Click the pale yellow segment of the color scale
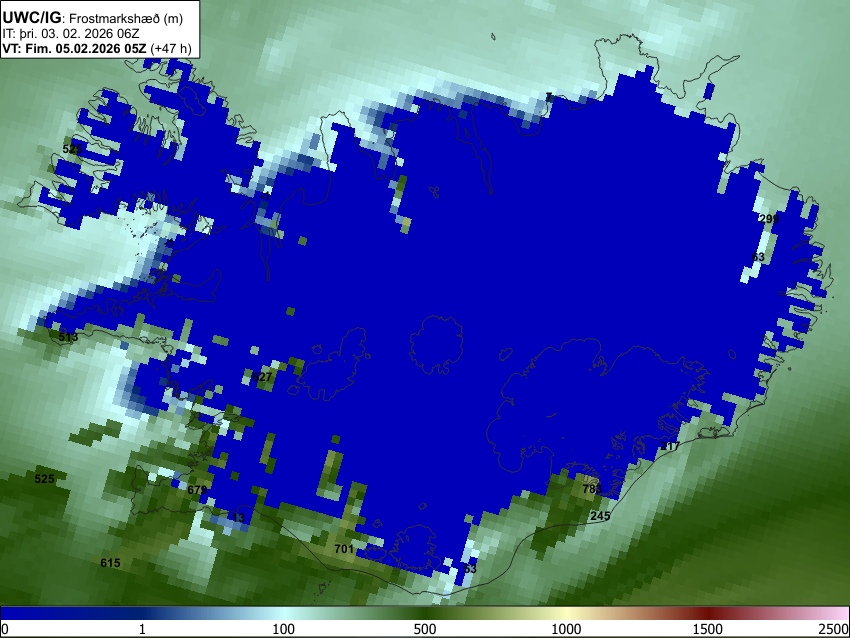Screen dimensions: 850x638 (x=566, y=613)
